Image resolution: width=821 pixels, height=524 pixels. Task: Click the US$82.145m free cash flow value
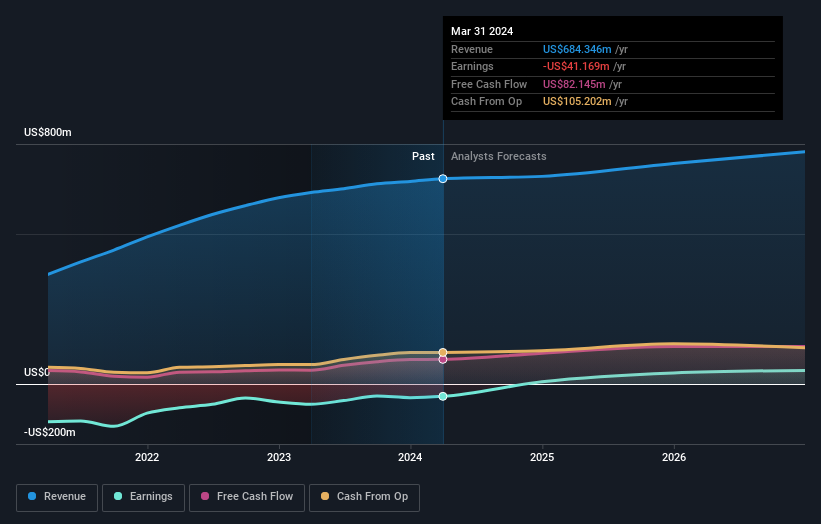coord(574,84)
